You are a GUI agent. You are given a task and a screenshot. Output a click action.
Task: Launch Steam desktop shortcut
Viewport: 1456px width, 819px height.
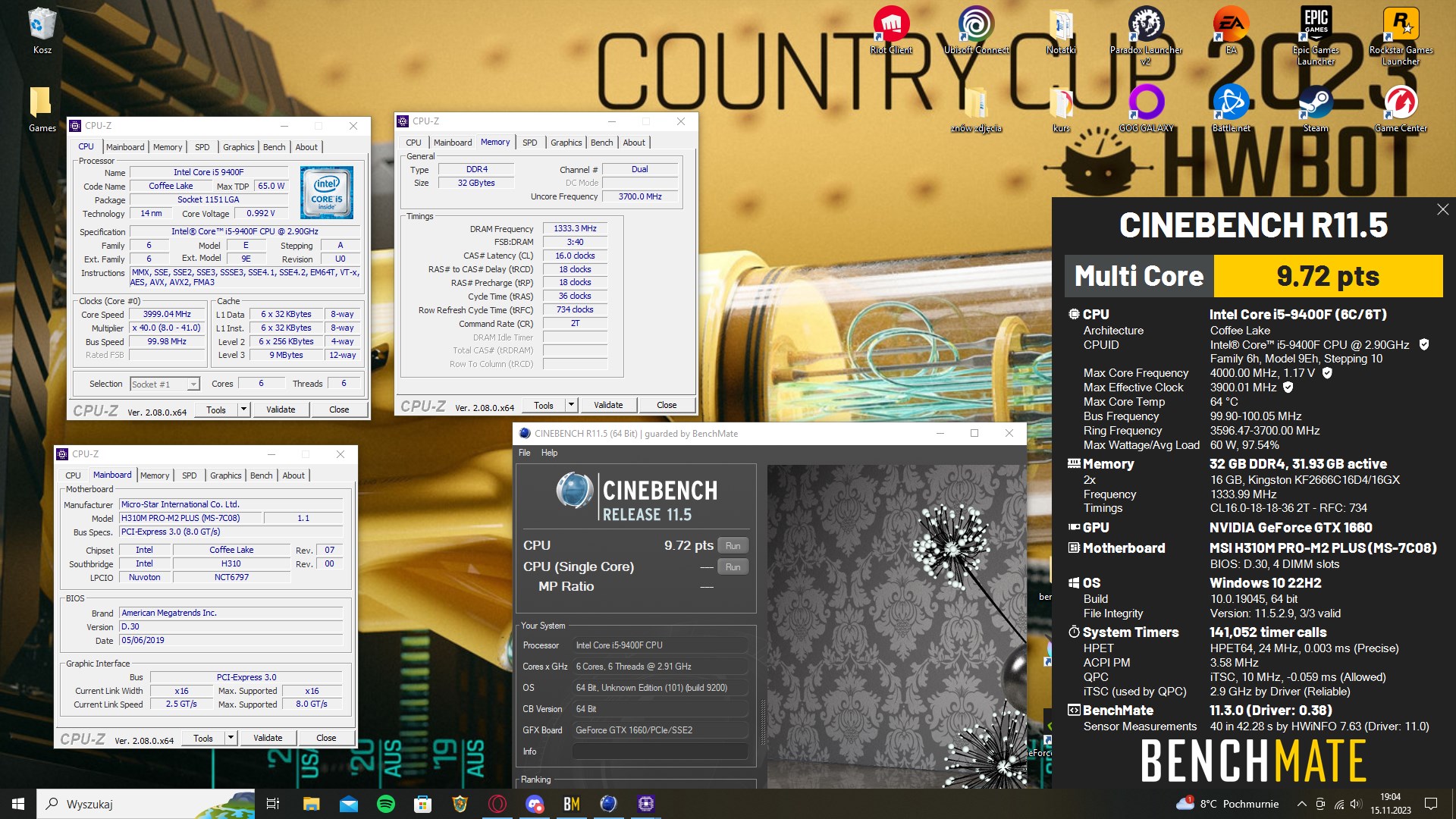[x=1316, y=108]
